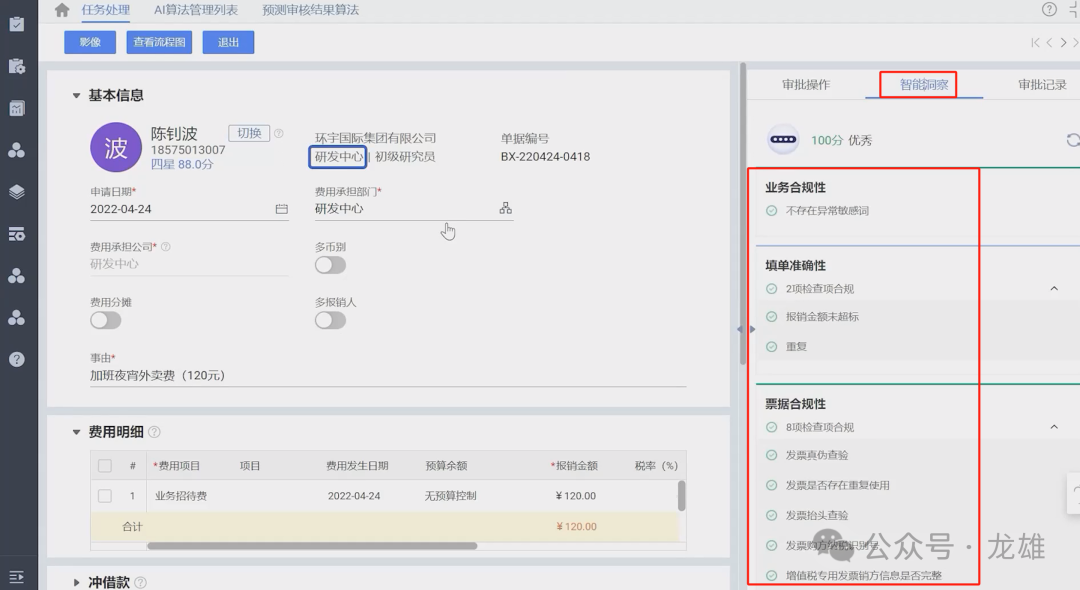
Task: Toggle the 多币别 switch
Action: tap(330, 265)
